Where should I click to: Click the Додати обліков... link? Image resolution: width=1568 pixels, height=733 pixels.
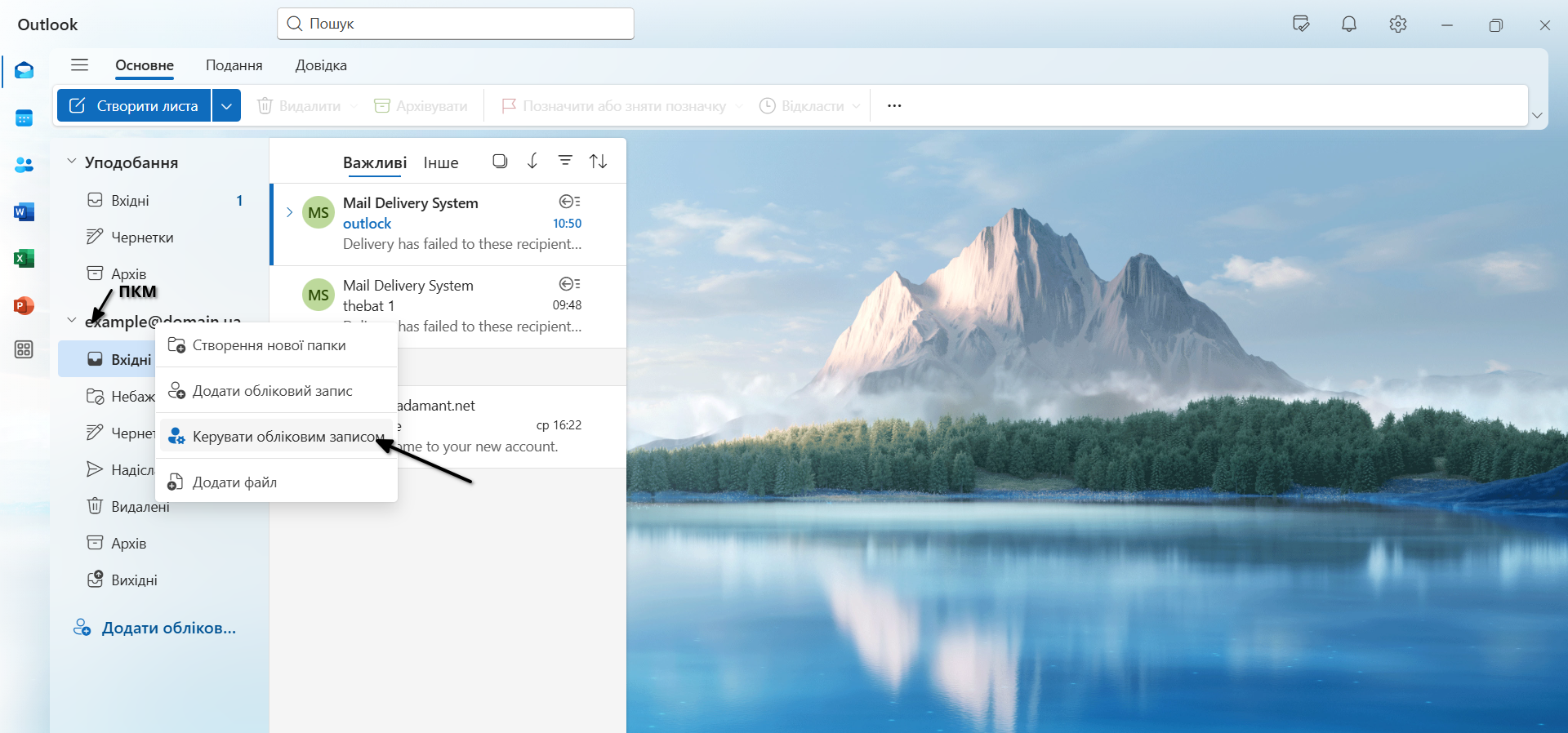click(x=168, y=628)
